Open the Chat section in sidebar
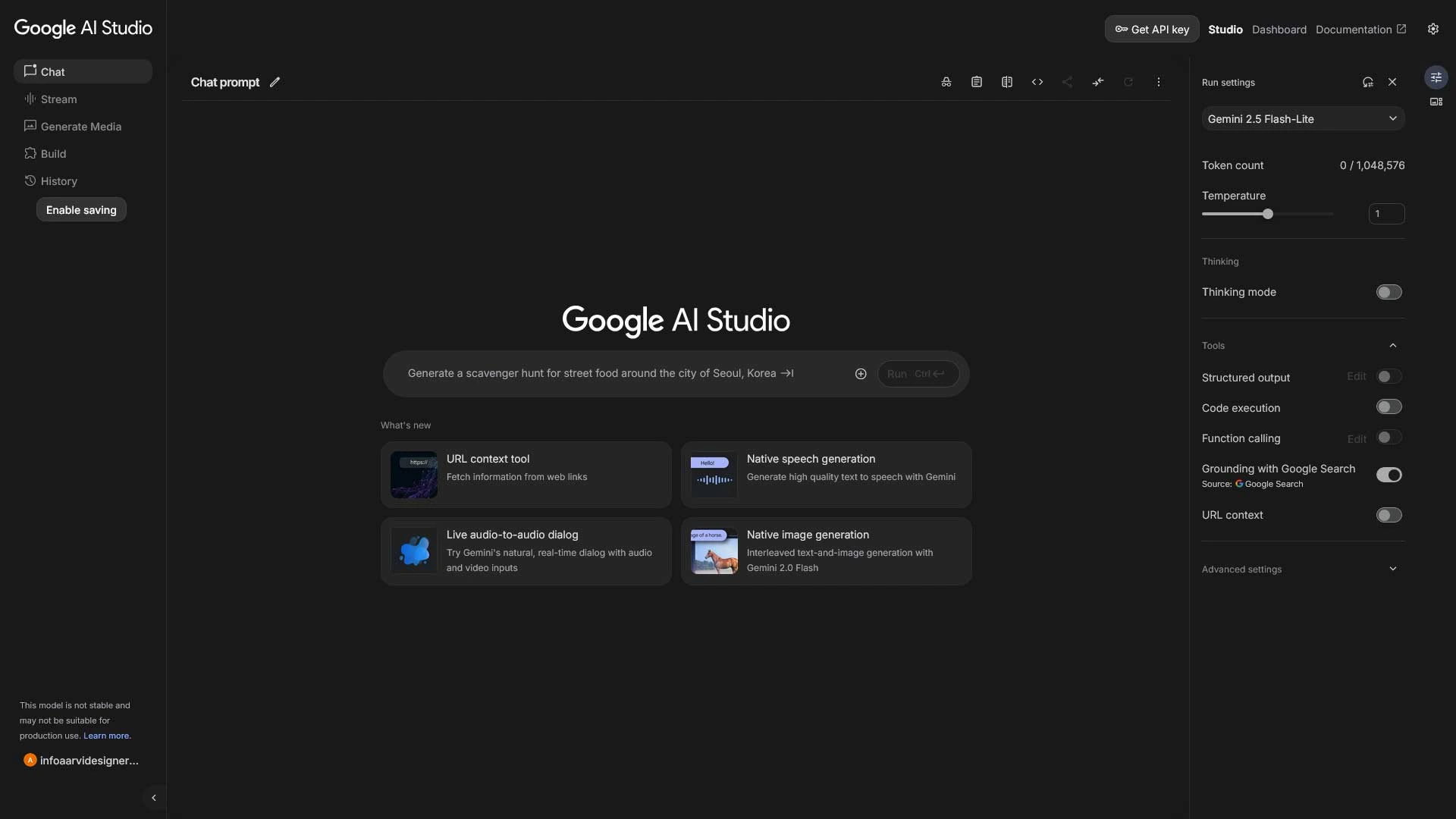Screen dimensions: 1456x819 pos(83,71)
